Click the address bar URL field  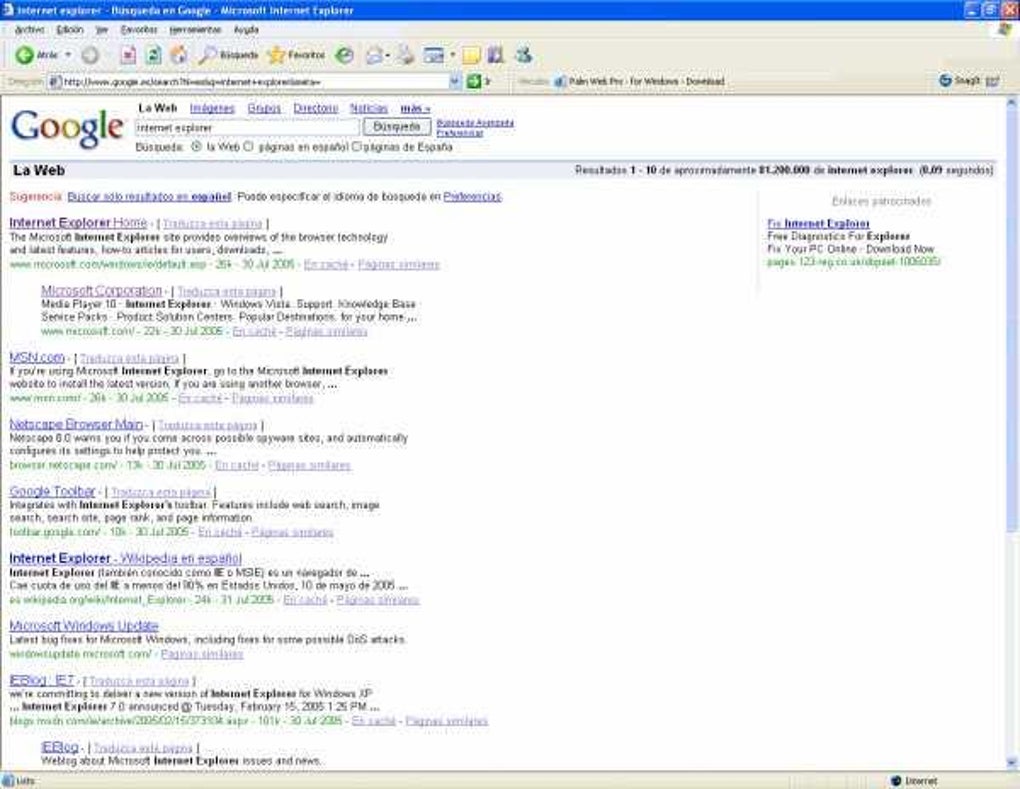(254, 82)
